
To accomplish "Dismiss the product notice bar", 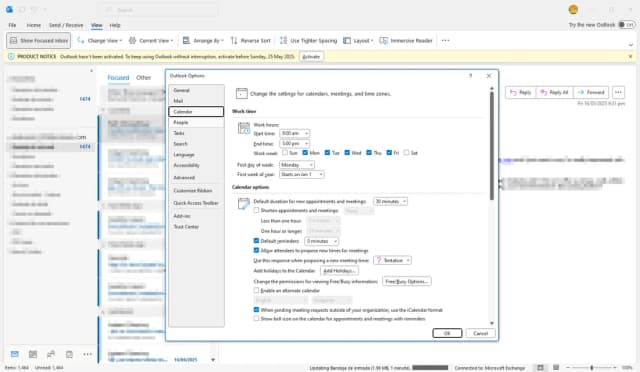I will tap(631, 56).
